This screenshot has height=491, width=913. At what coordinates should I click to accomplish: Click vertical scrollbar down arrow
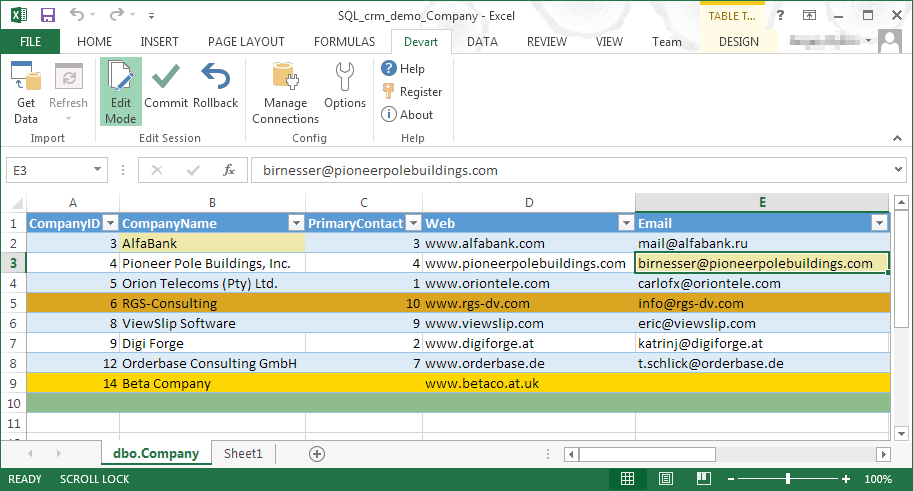click(901, 433)
